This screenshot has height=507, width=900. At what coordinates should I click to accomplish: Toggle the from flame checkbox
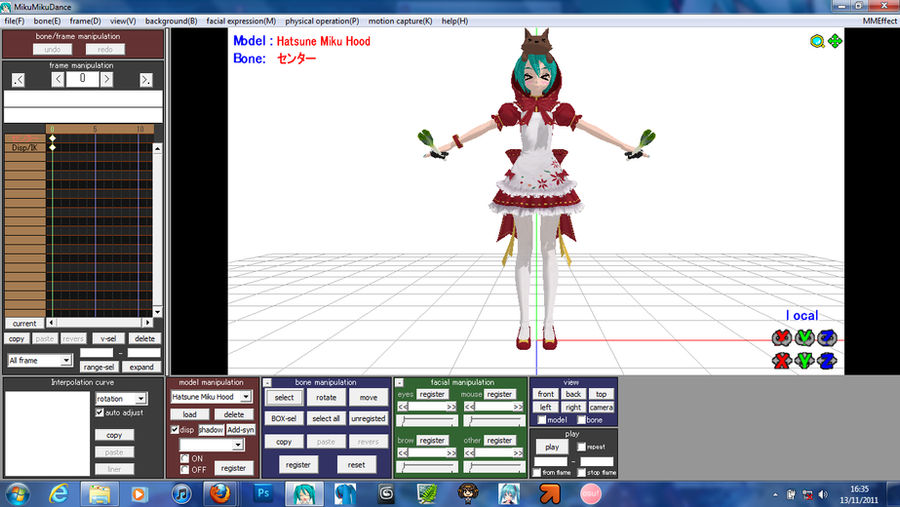tap(537, 473)
